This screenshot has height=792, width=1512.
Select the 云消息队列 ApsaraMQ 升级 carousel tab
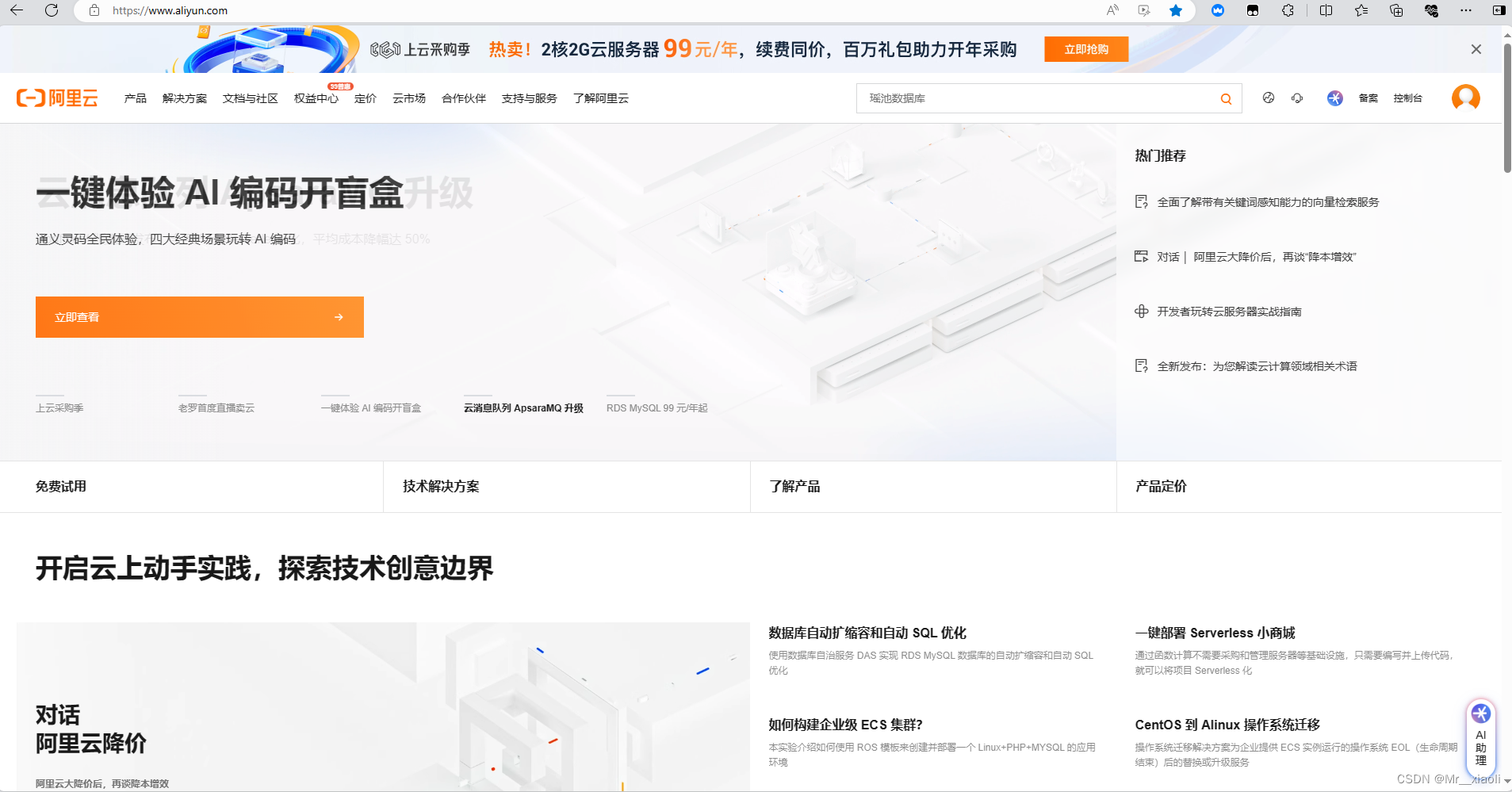[x=523, y=407]
